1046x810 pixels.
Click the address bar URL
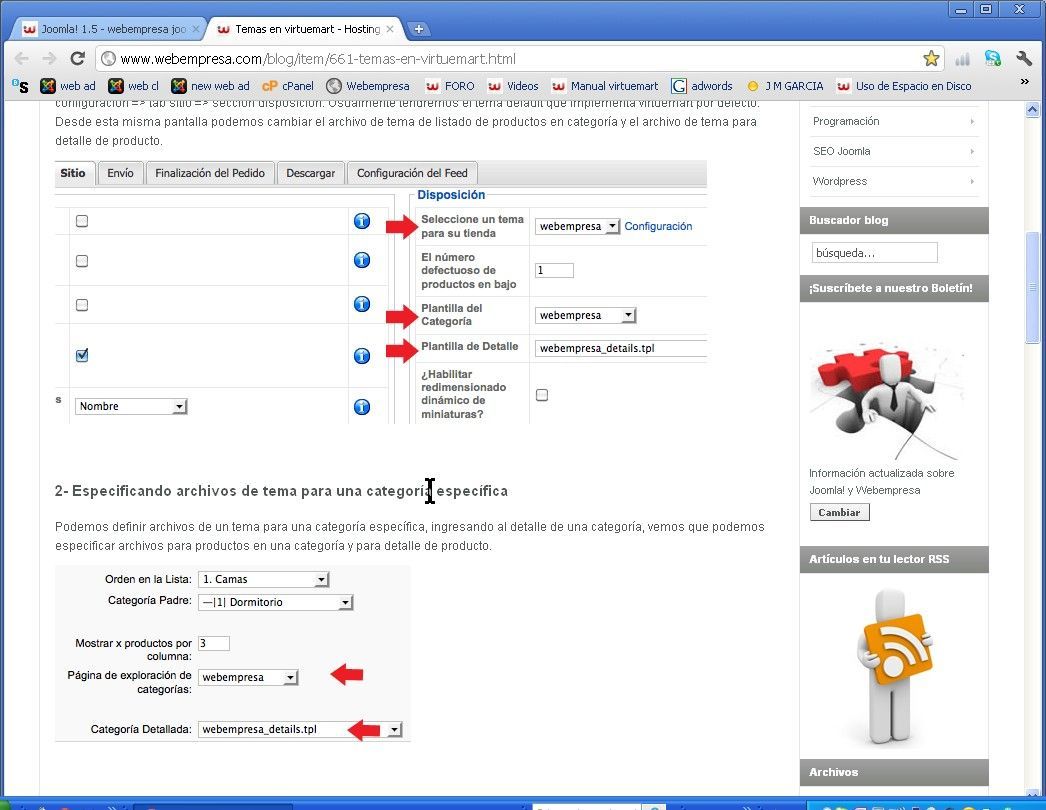pyautogui.click(x=318, y=59)
